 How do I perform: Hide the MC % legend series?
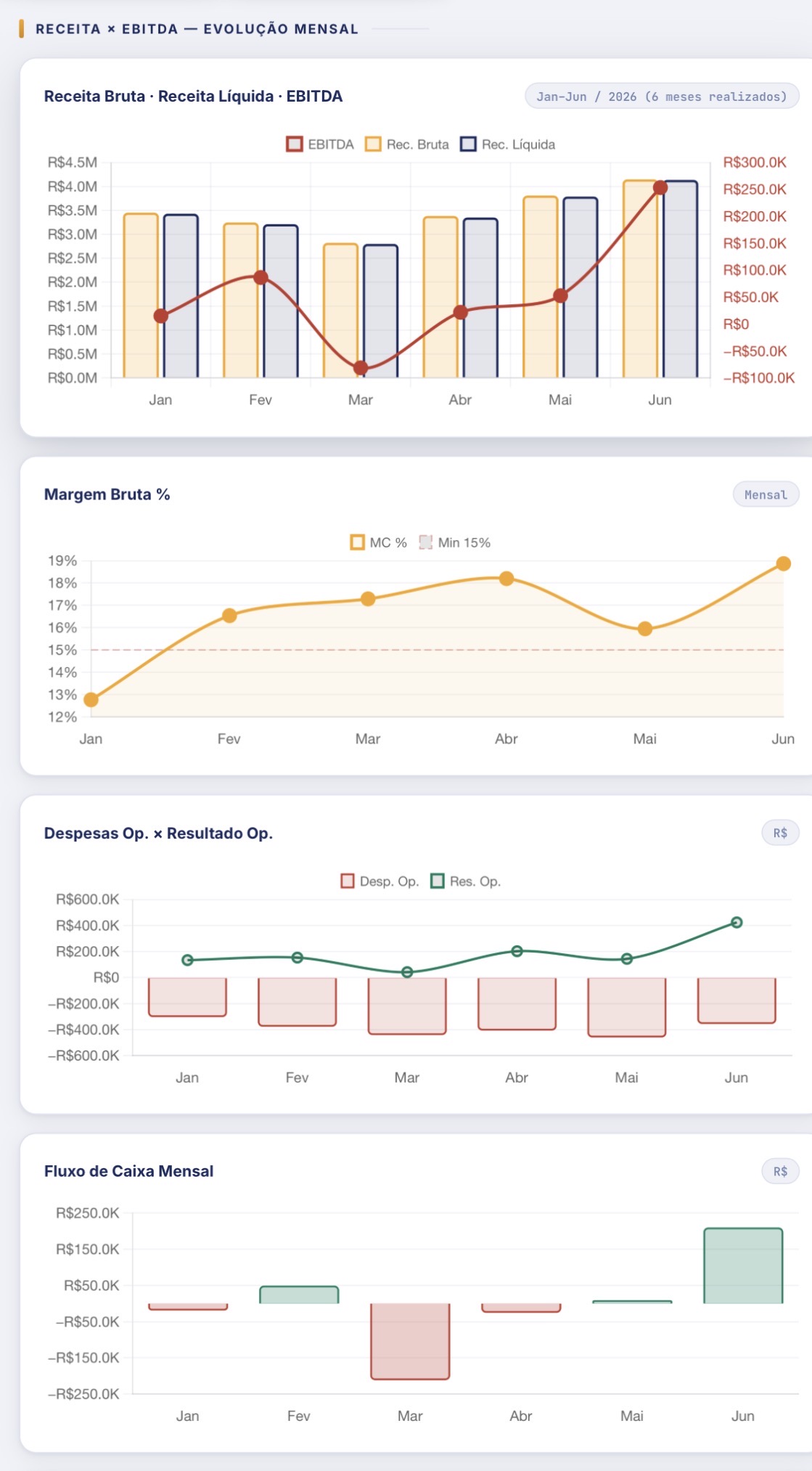pyautogui.click(x=378, y=542)
